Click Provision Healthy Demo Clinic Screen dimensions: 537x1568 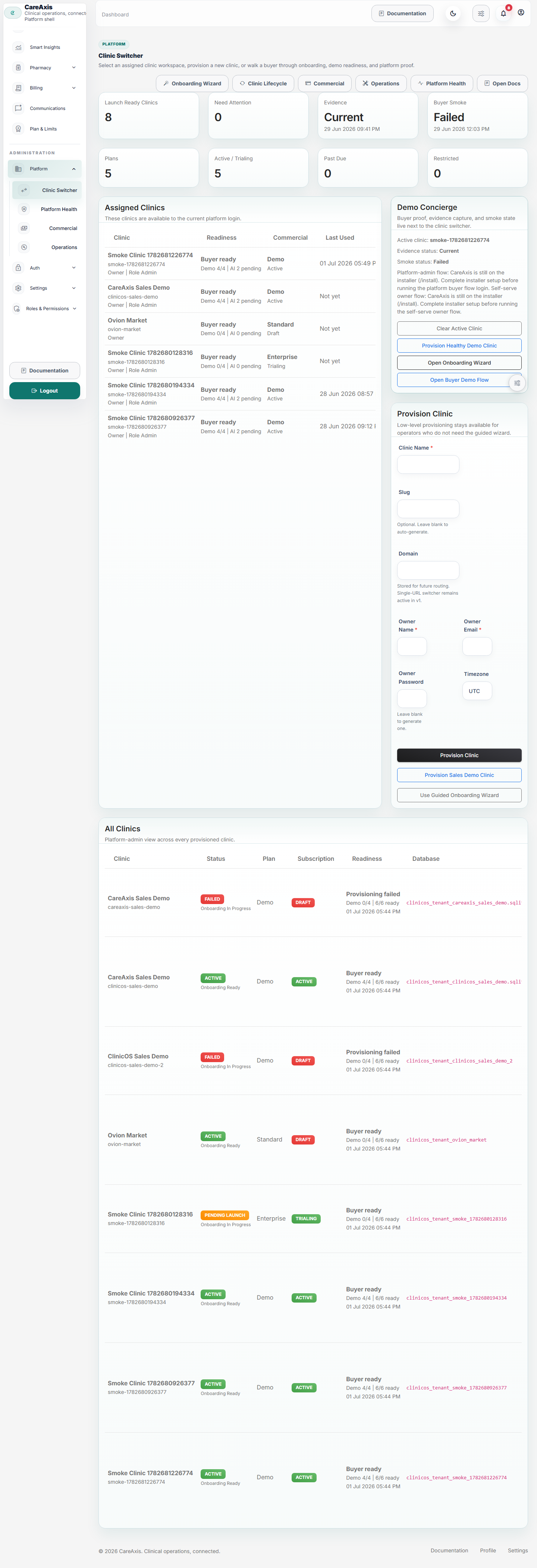[x=459, y=346]
